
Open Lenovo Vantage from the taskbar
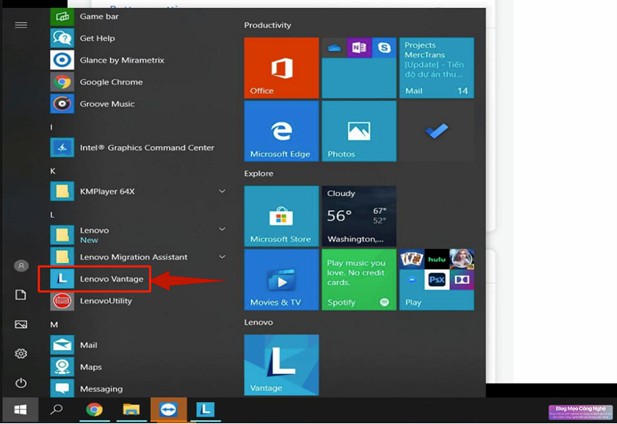(x=205, y=409)
